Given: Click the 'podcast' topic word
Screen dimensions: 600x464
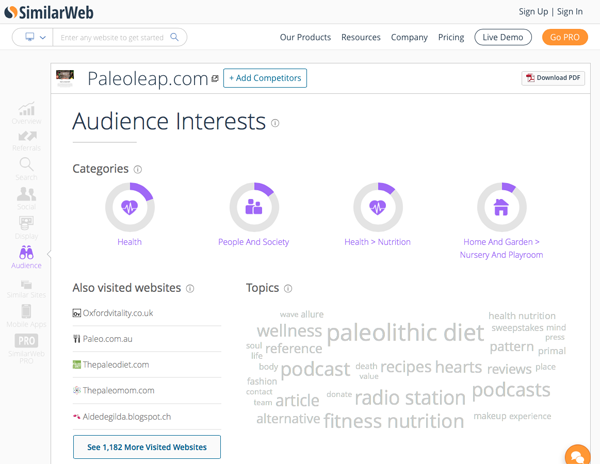Looking at the screenshot, I should [x=315, y=370].
